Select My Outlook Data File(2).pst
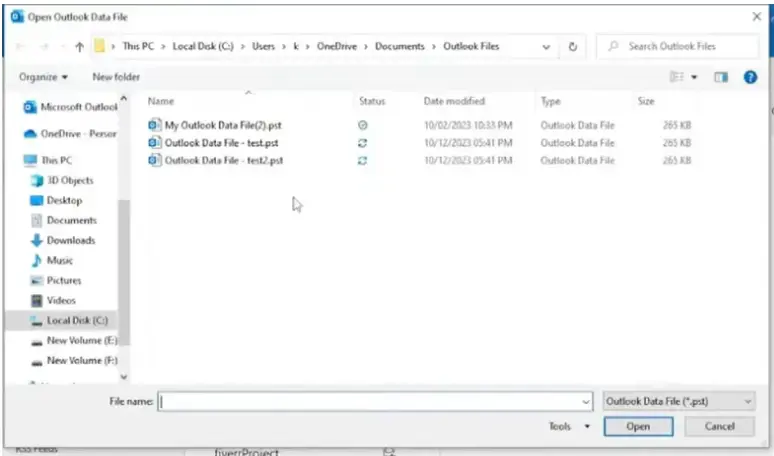The width and height of the screenshot is (774, 456). pyautogui.click(x=223, y=125)
